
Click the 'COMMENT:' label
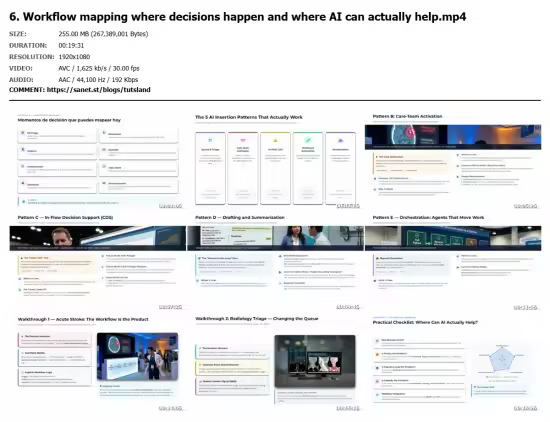(x=27, y=90)
